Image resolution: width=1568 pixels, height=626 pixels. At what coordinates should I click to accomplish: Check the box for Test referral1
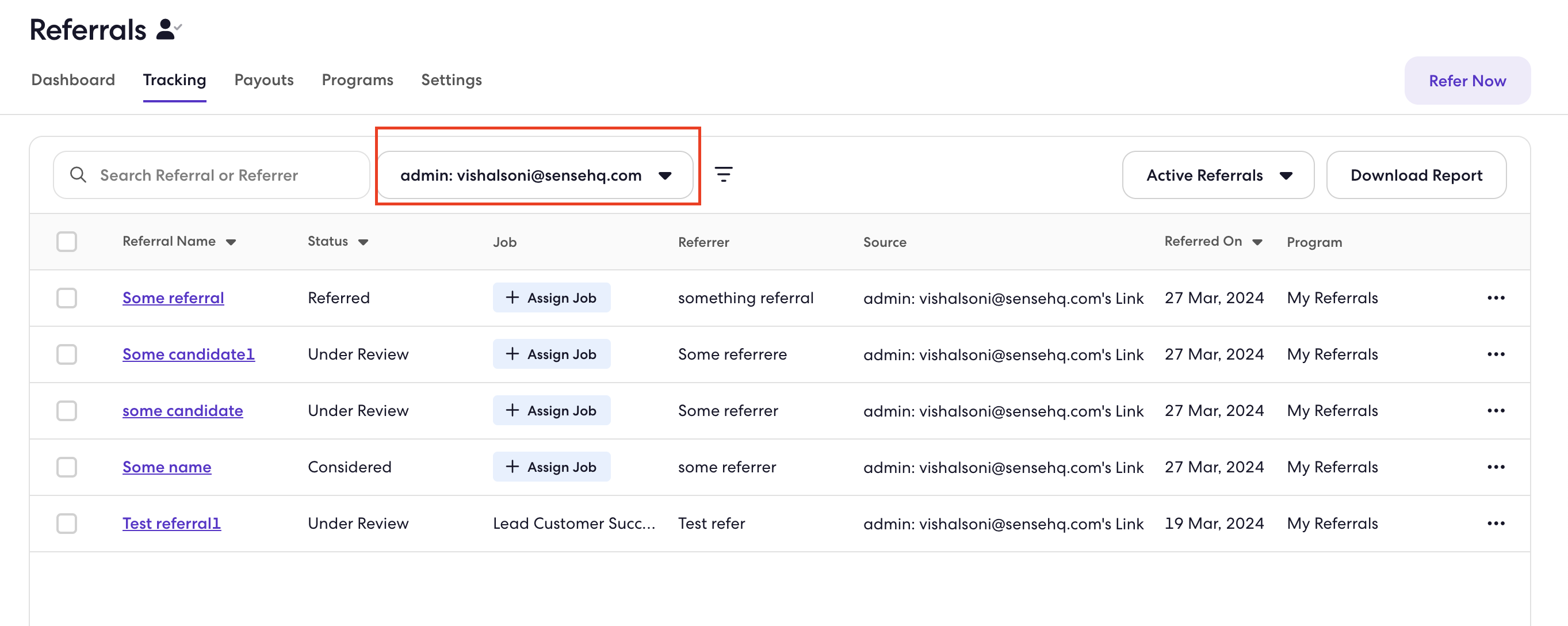(66, 523)
